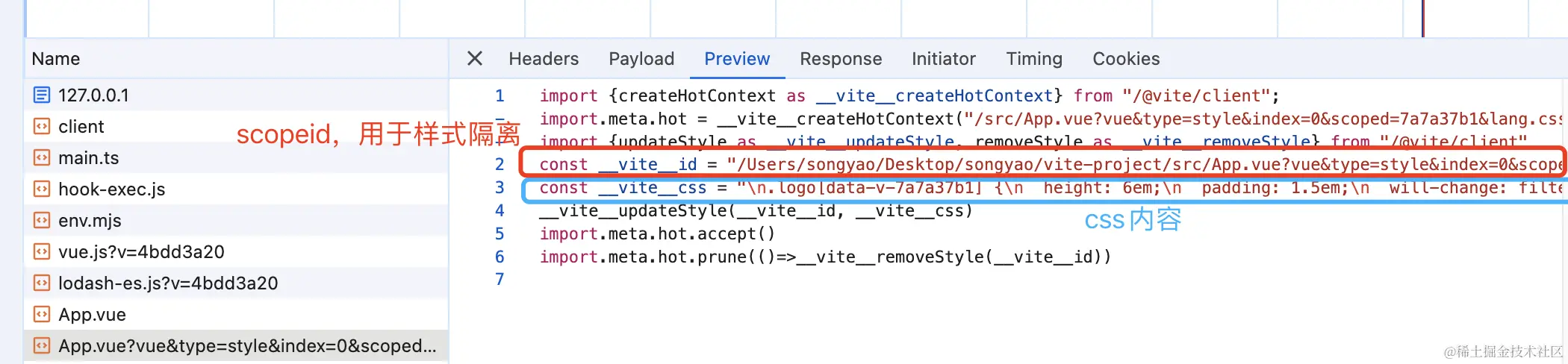Switch to the Payload tab
Screen dimensions: 1568x364
tap(641, 59)
